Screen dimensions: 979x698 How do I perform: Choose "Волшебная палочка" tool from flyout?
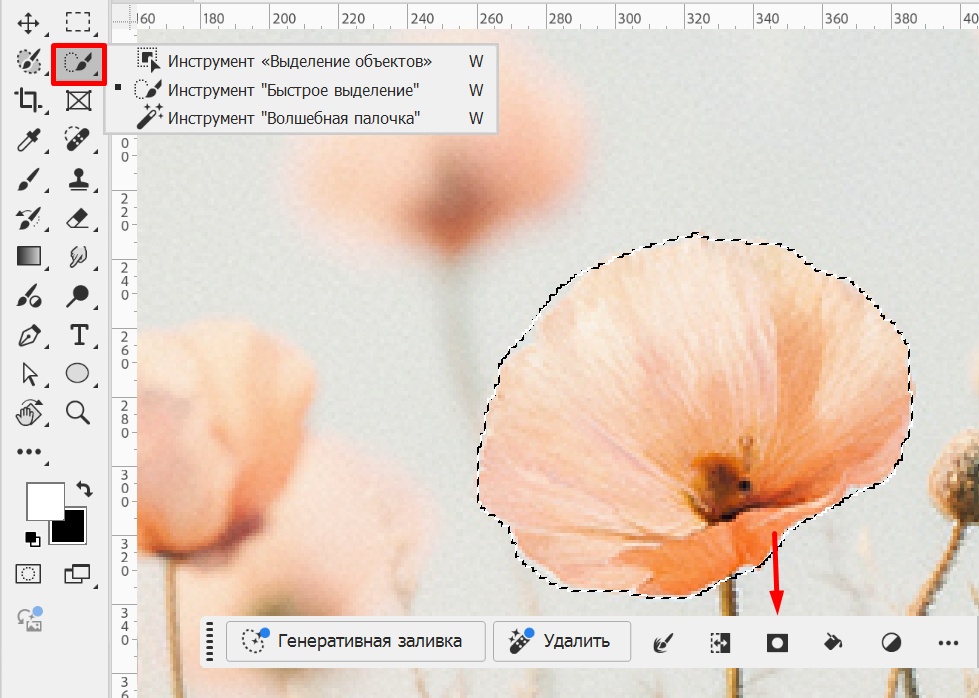(x=293, y=118)
